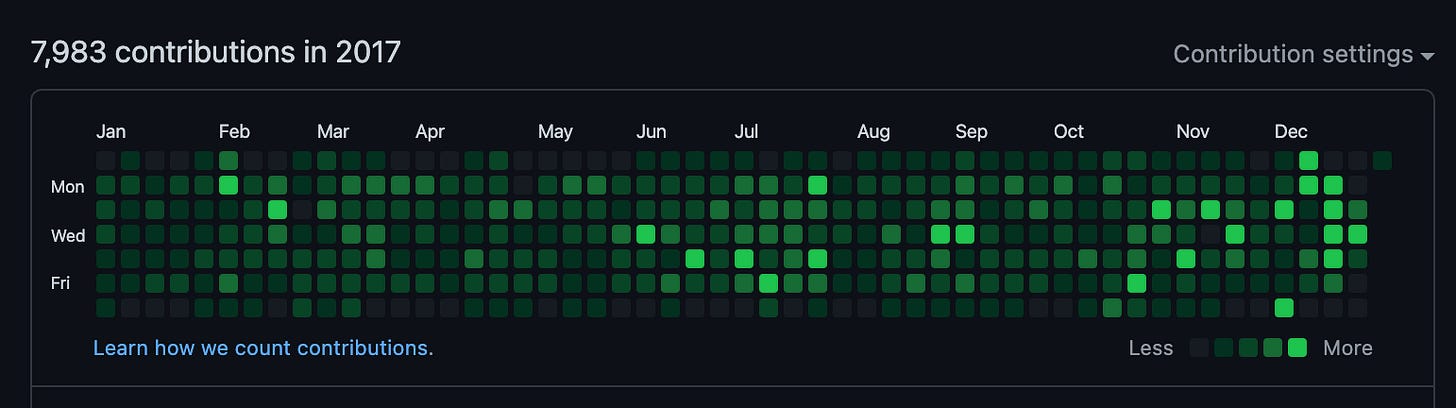Open the Contribution settings dropdown

[1304, 54]
